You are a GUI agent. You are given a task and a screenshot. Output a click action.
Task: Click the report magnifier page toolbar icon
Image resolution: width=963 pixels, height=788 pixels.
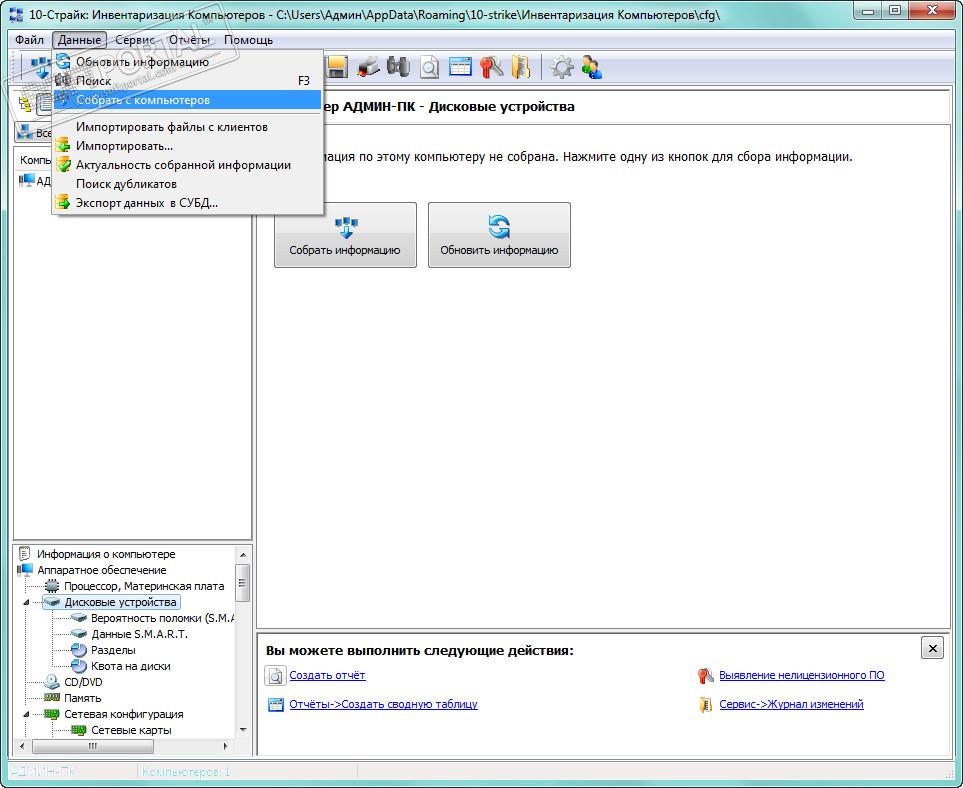(429, 67)
